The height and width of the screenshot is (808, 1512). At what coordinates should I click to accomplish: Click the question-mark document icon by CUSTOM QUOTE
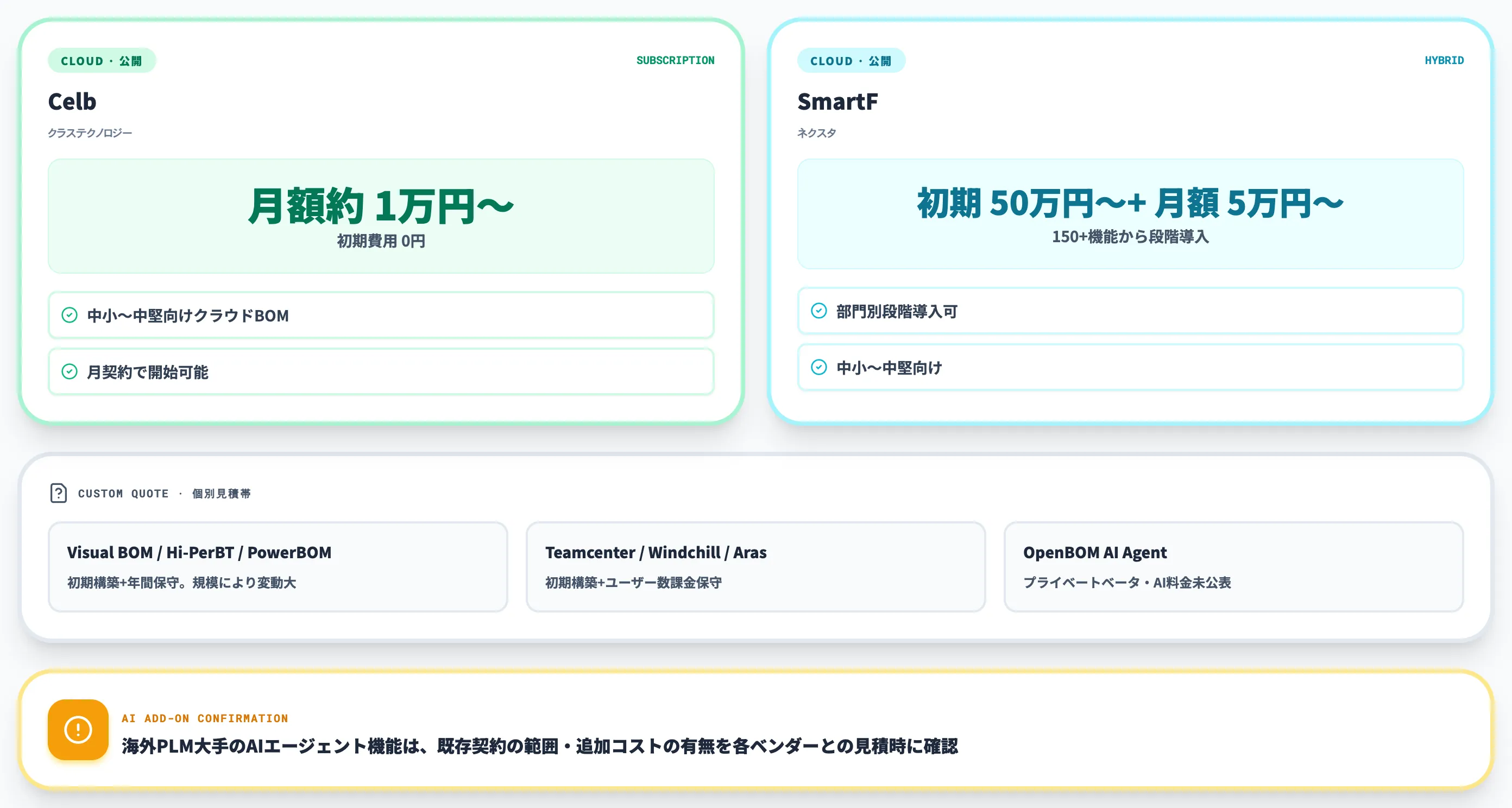coord(58,493)
